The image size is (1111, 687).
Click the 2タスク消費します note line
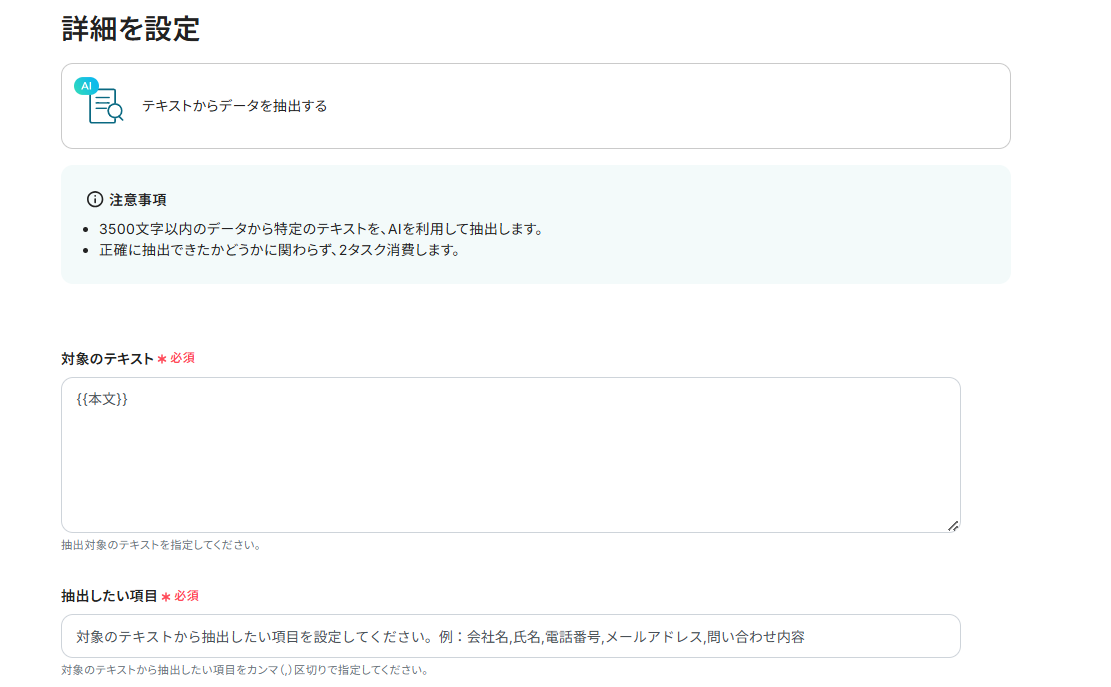tap(280, 250)
